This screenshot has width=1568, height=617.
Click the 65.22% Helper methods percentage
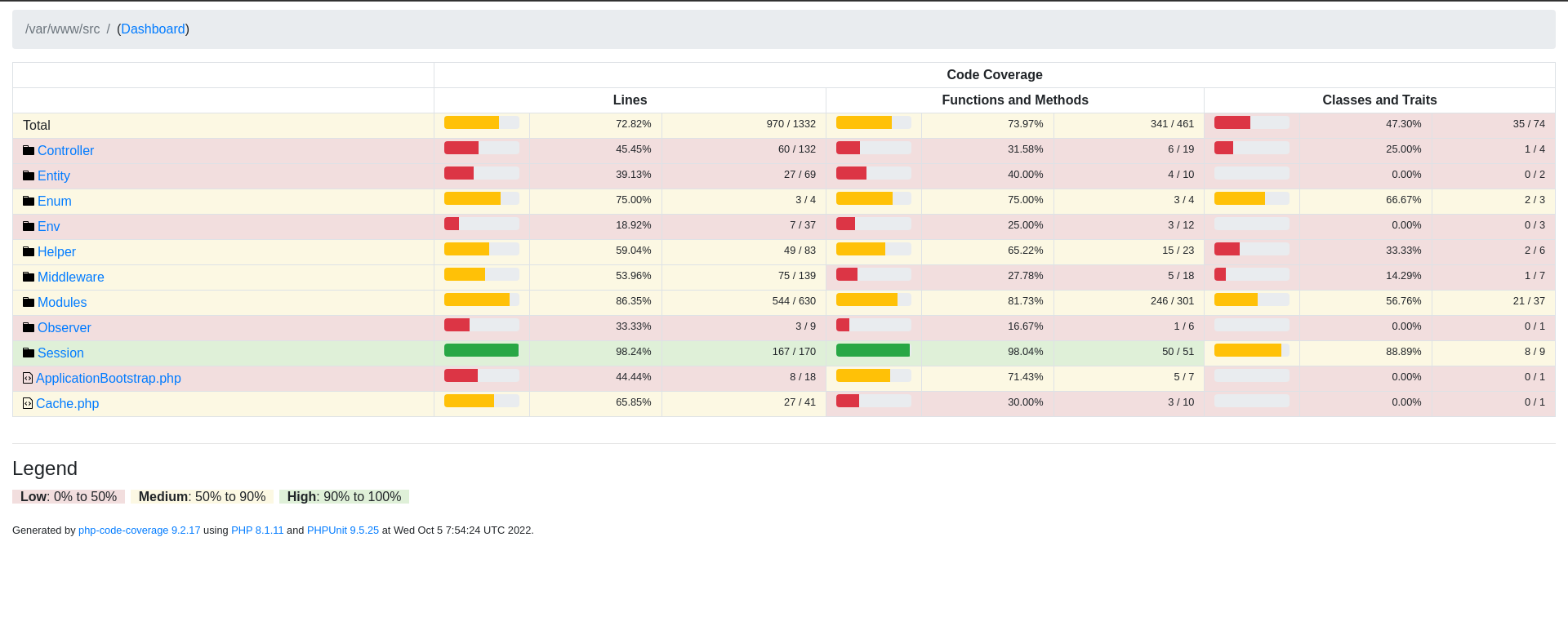pos(1026,251)
